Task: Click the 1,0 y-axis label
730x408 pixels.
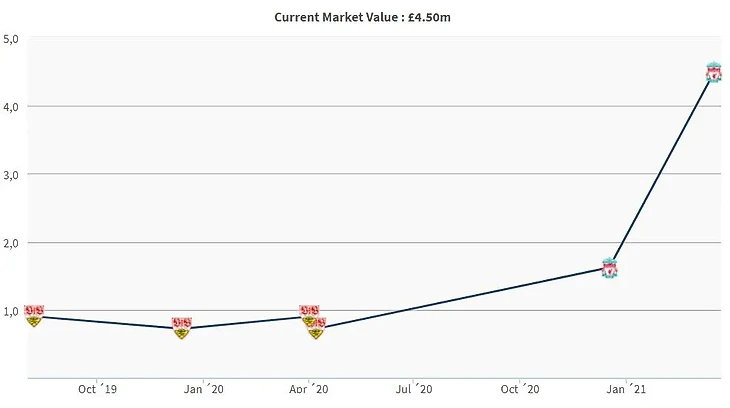Action: (x=11, y=311)
